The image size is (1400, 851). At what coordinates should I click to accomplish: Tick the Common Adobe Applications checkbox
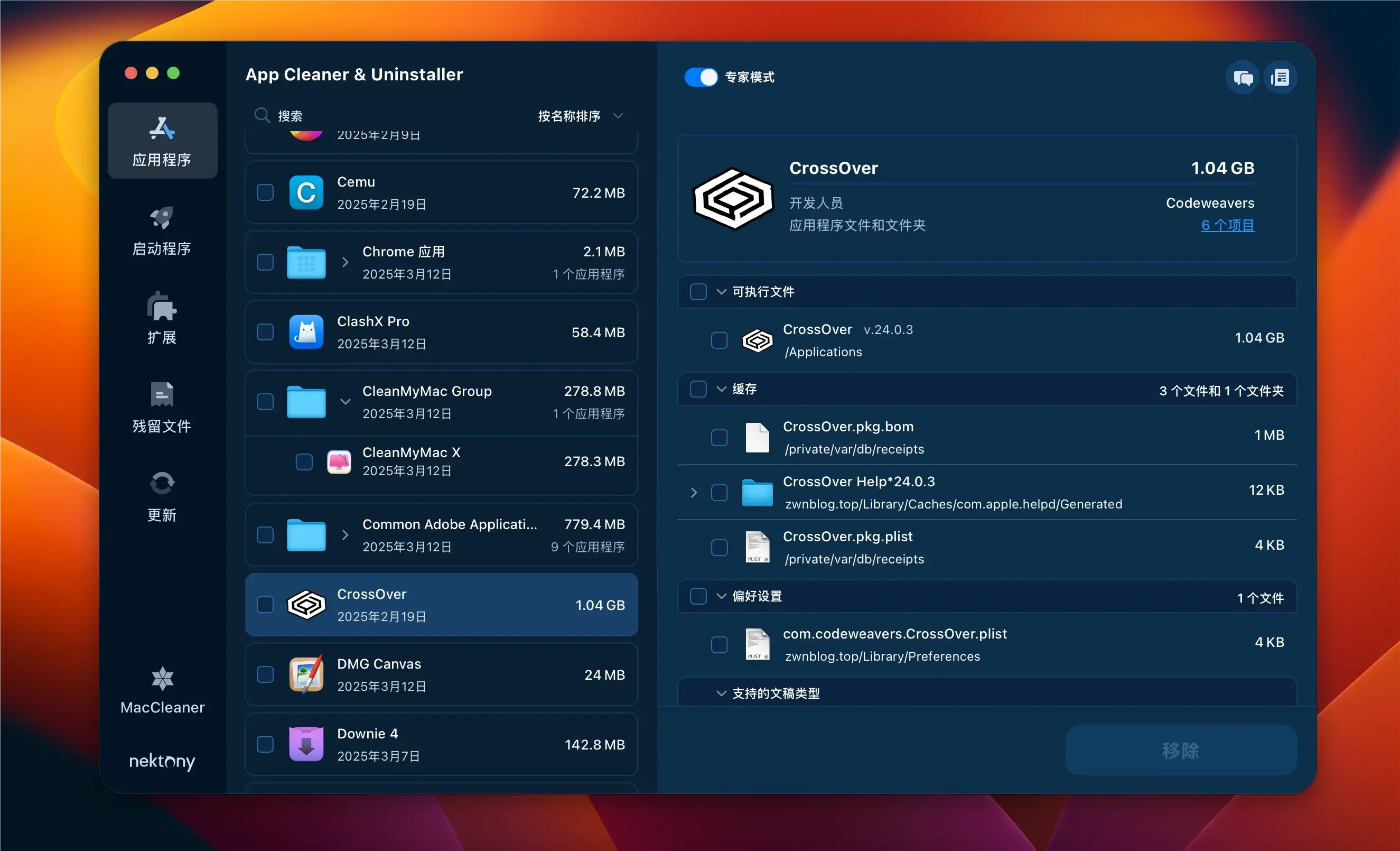(x=265, y=535)
